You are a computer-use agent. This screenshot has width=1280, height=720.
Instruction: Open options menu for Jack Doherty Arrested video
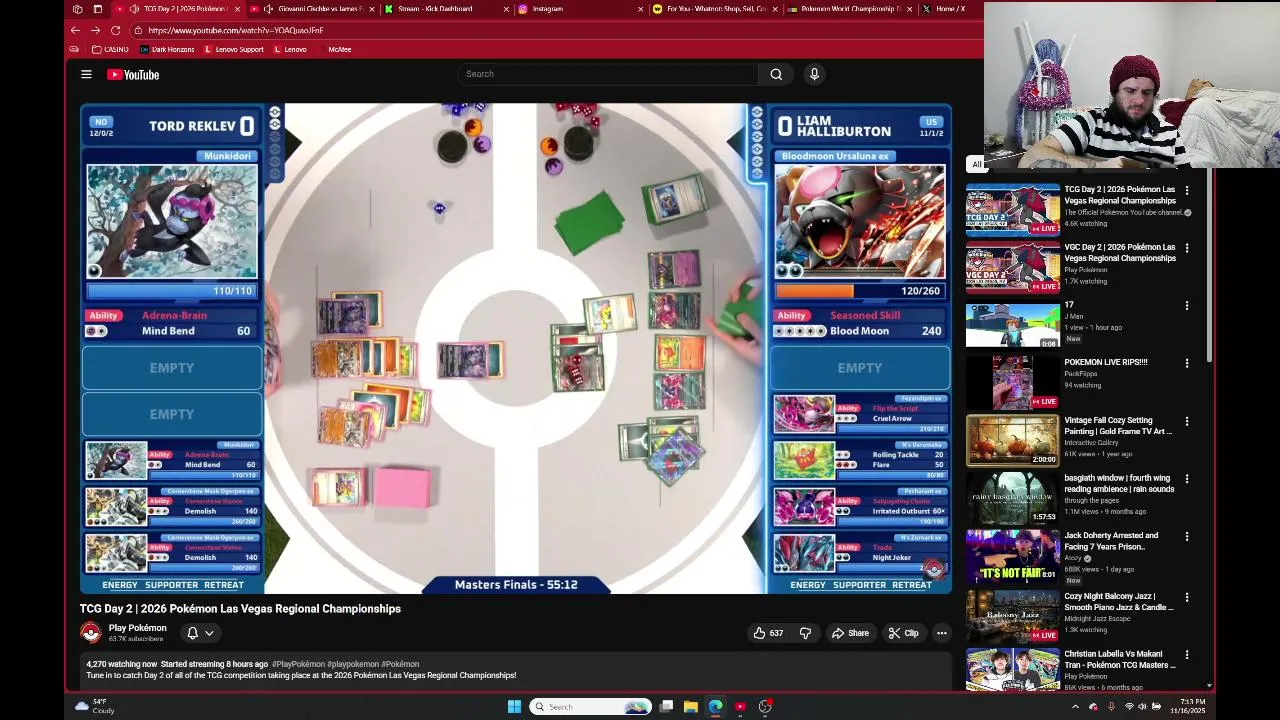click(x=1187, y=536)
